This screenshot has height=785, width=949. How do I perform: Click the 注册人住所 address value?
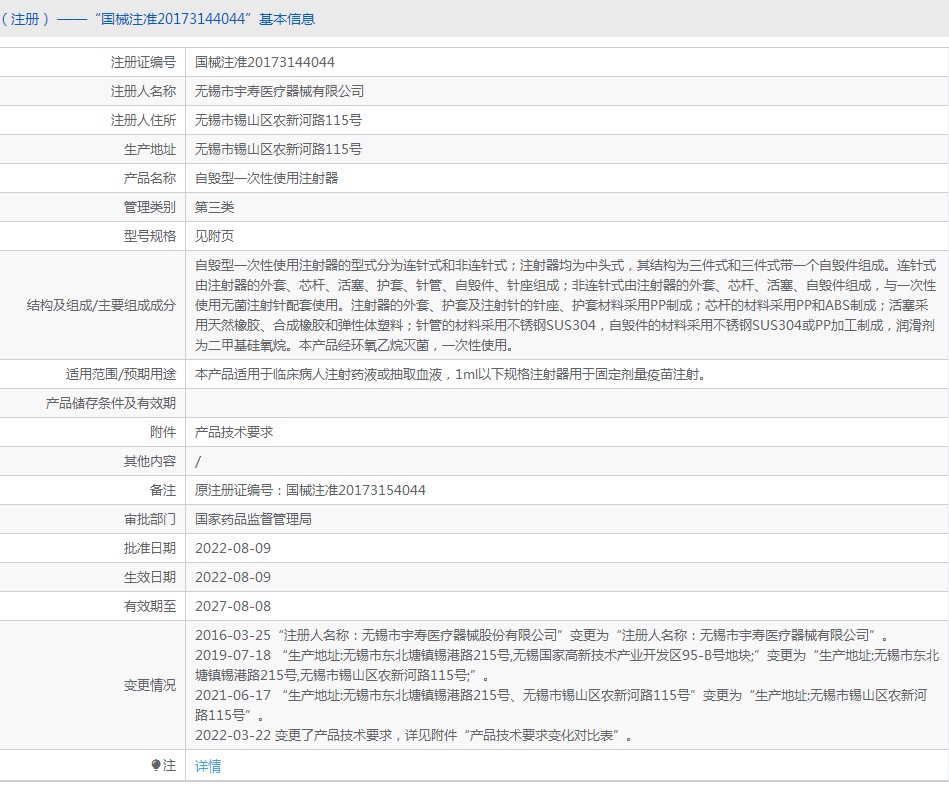click(x=278, y=120)
